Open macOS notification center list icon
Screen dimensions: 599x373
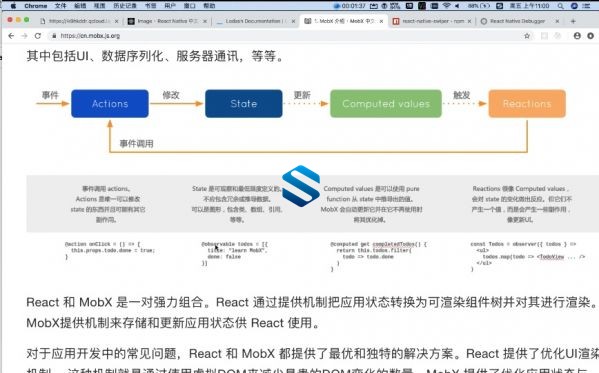[x=586, y=6]
